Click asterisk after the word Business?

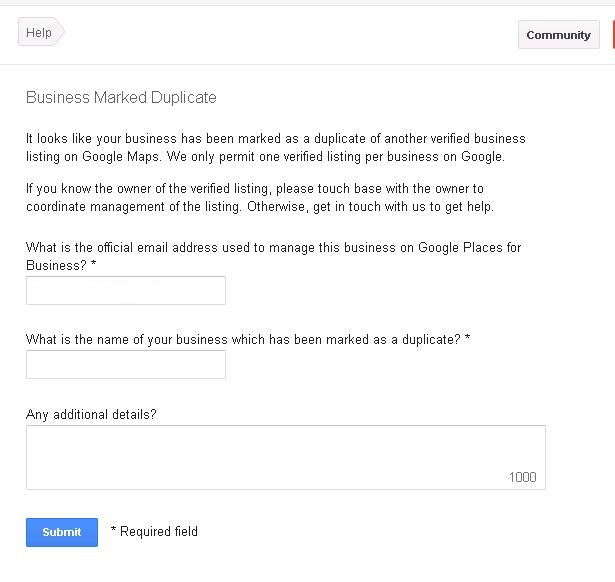93,264
